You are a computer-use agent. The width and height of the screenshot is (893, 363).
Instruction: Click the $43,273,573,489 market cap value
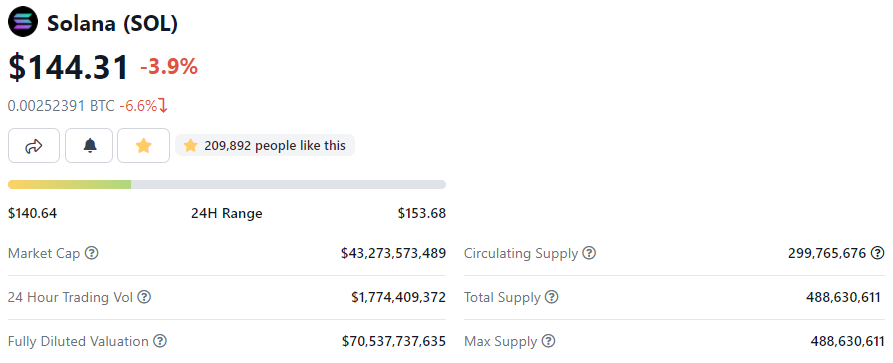pos(394,253)
